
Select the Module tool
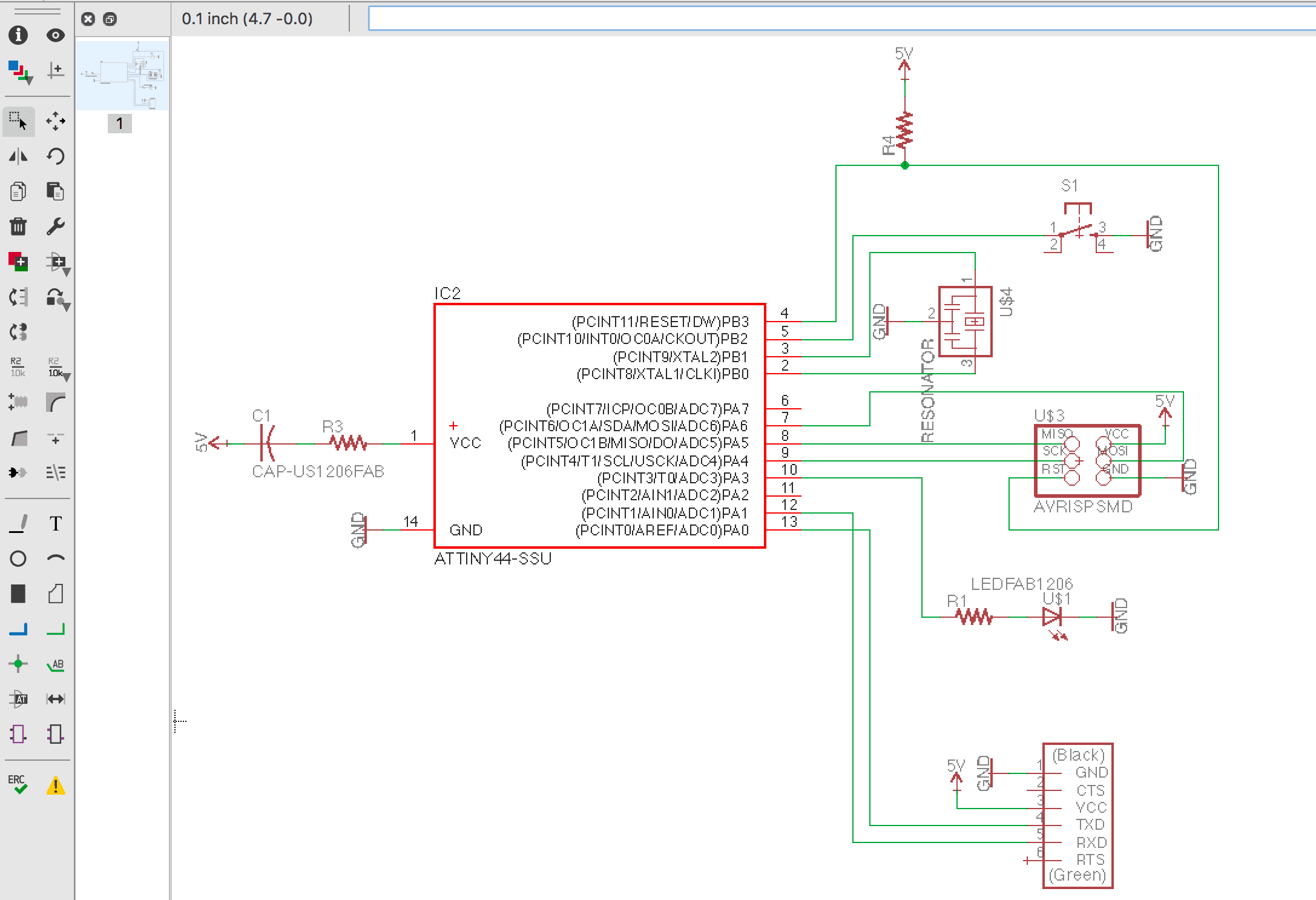18,734
